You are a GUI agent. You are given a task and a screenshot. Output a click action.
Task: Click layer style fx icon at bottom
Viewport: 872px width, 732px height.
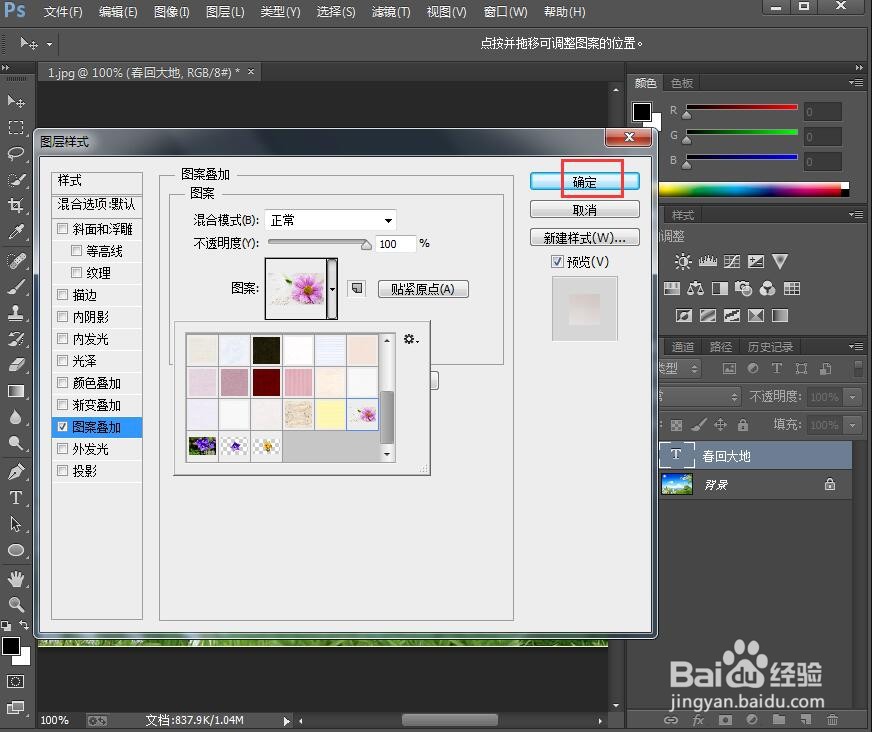coord(698,720)
